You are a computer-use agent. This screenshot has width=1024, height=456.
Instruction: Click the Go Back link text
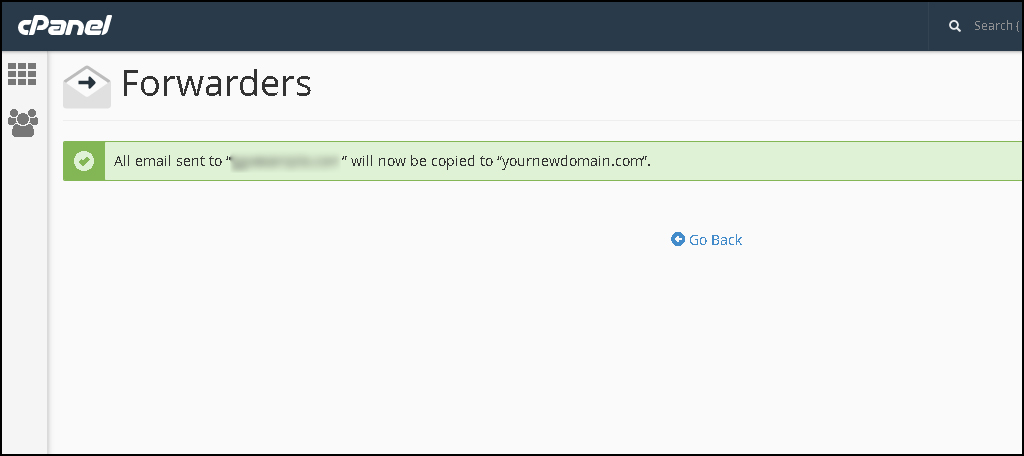point(715,240)
